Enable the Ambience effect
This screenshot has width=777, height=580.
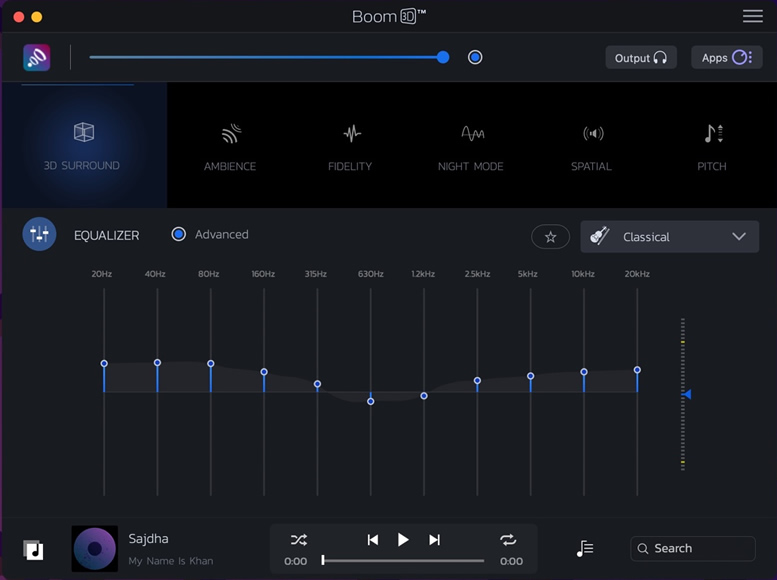(230, 147)
